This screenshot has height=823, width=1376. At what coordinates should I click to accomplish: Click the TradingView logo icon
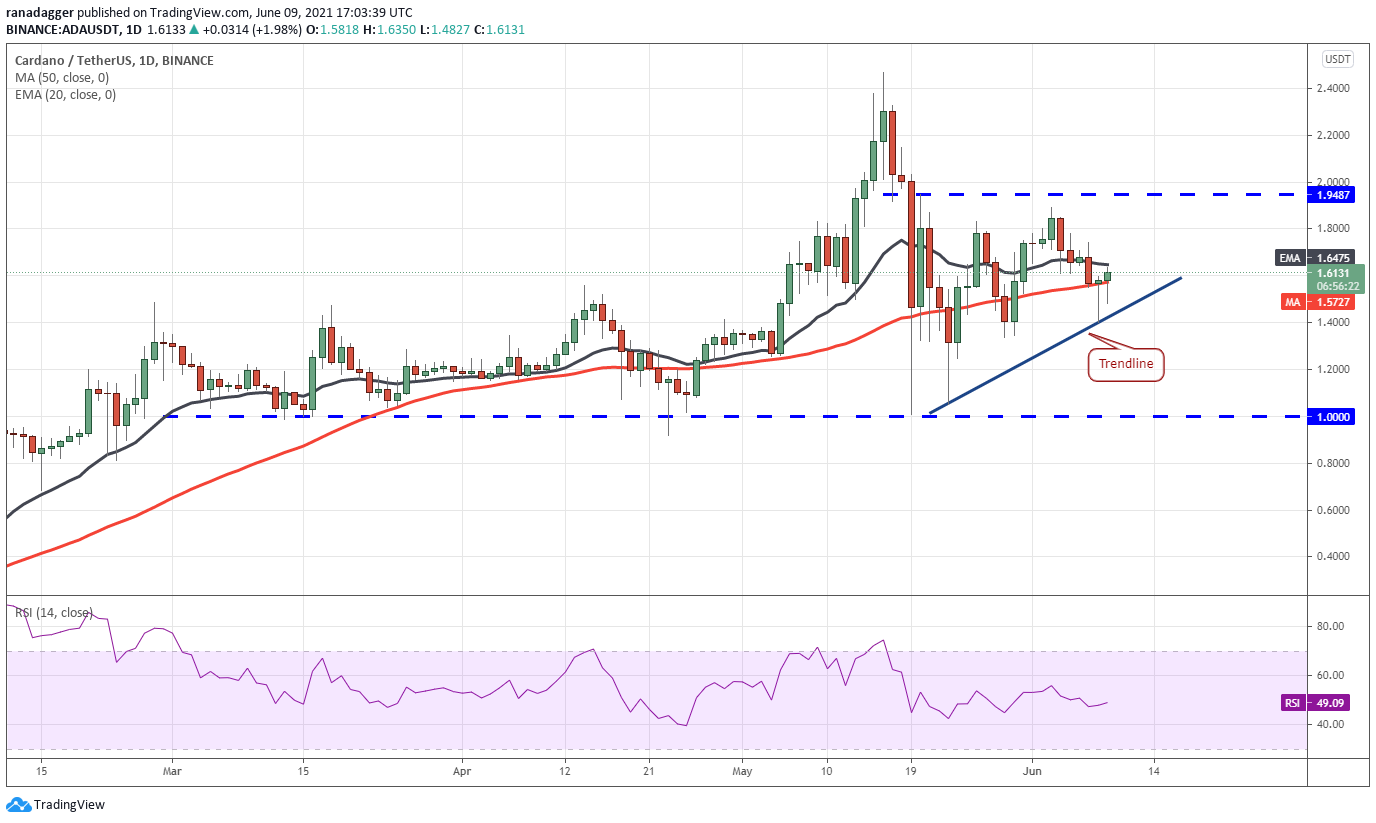pos(18,804)
